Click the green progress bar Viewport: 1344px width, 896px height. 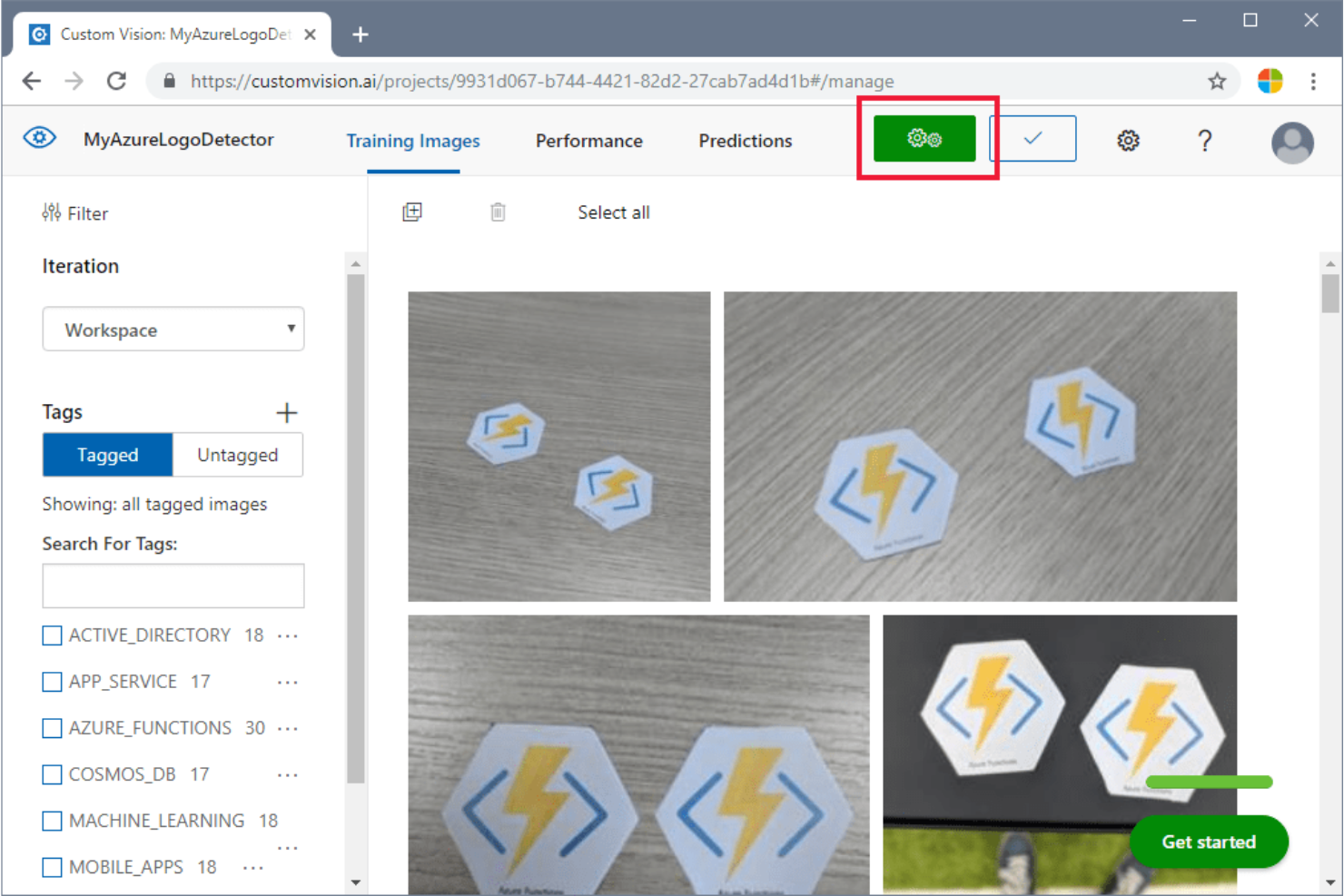(1210, 782)
